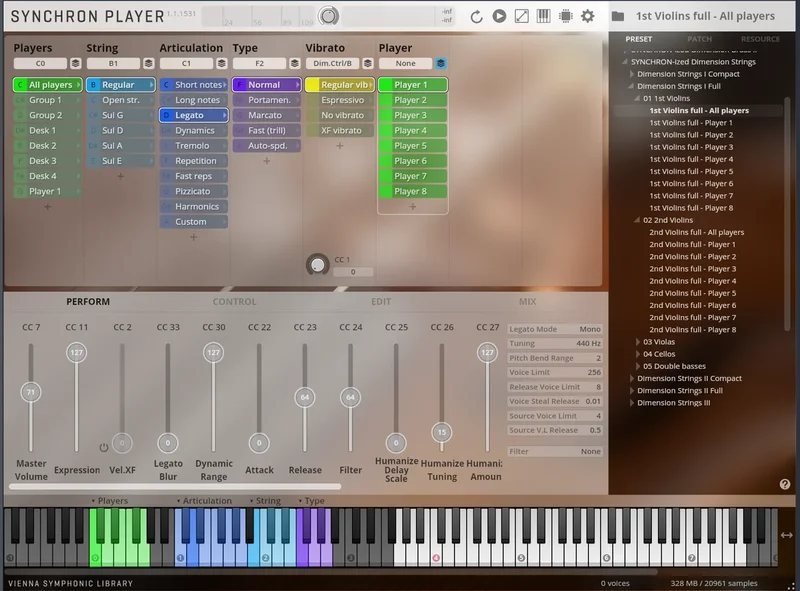Open the CPU chip engine icon
This screenshot has width=800, height=591.
click(565, 16)
